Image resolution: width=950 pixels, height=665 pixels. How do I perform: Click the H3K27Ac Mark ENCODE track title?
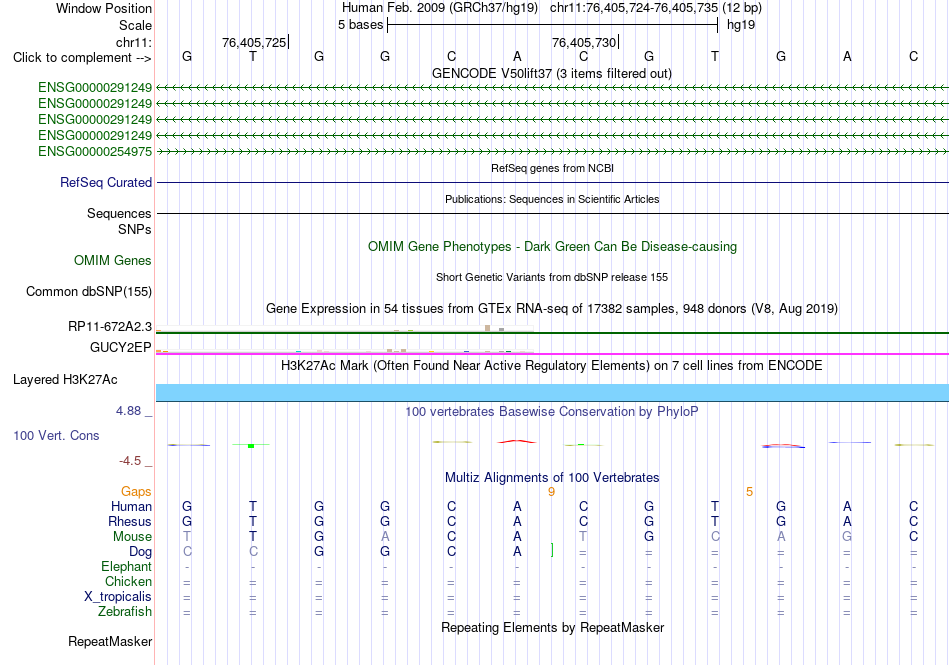click(x=552, y=366)
